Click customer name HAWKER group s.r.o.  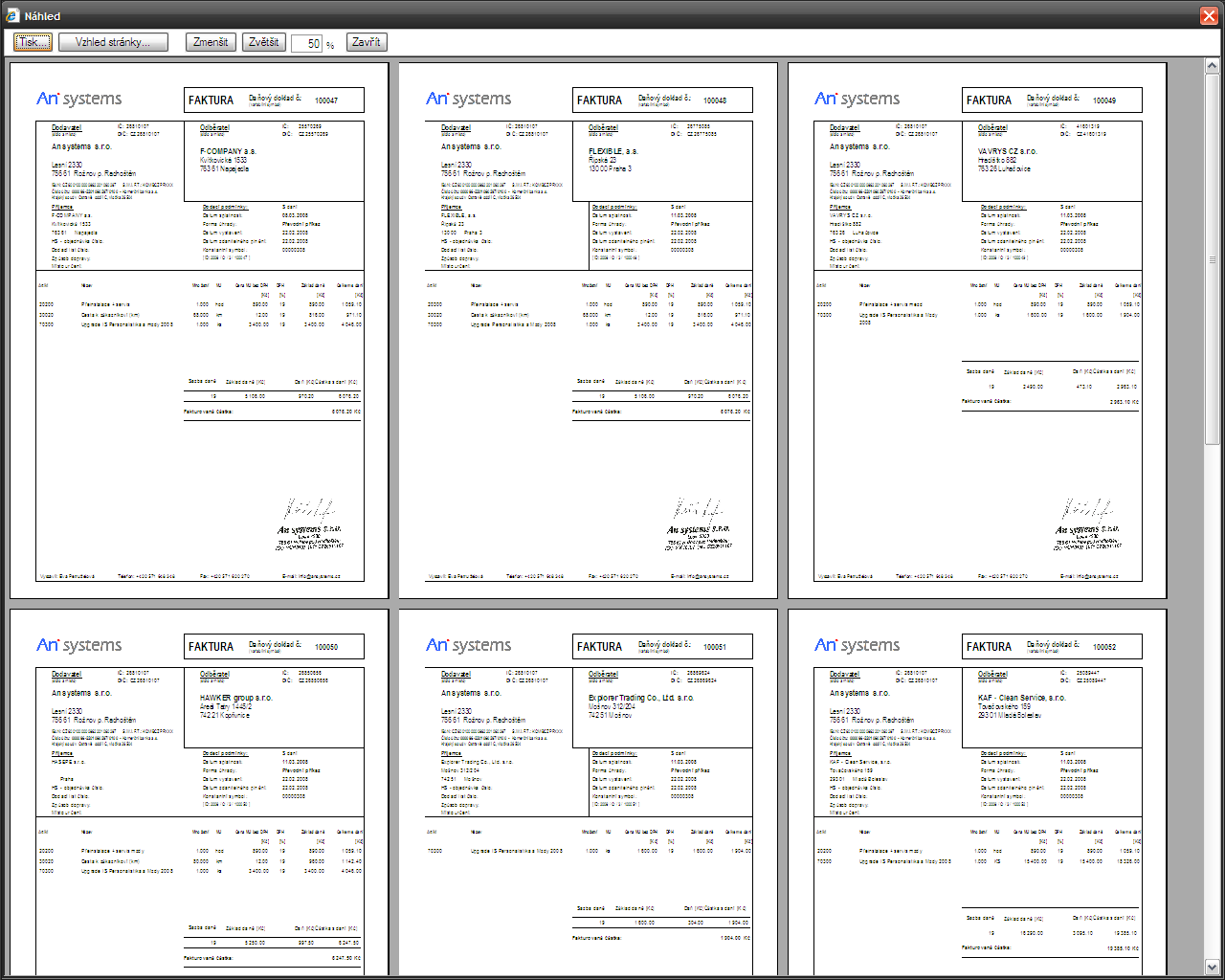click(235, 698)
